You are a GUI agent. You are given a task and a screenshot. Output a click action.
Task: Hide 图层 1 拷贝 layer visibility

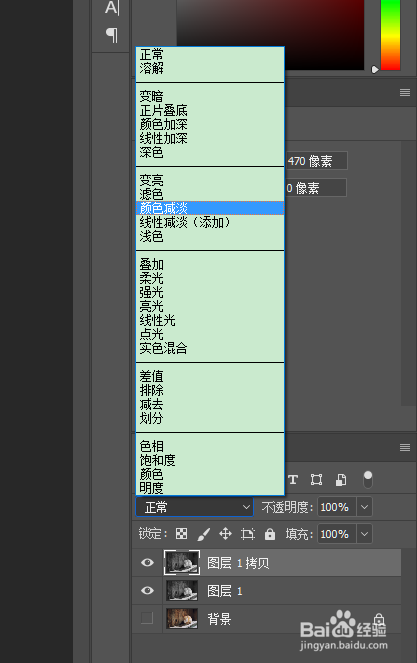pyautogui.click(x=147, y=562)
